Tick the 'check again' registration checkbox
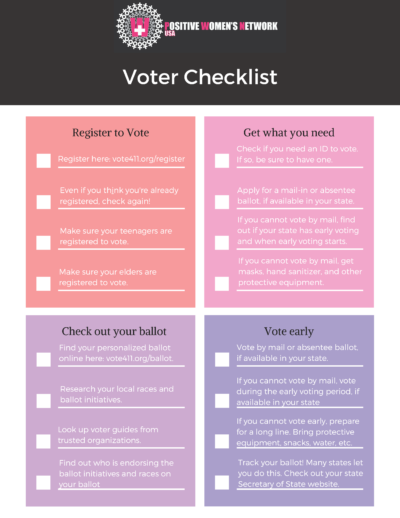This screenshot has height=518, width=400. point(44,202)
